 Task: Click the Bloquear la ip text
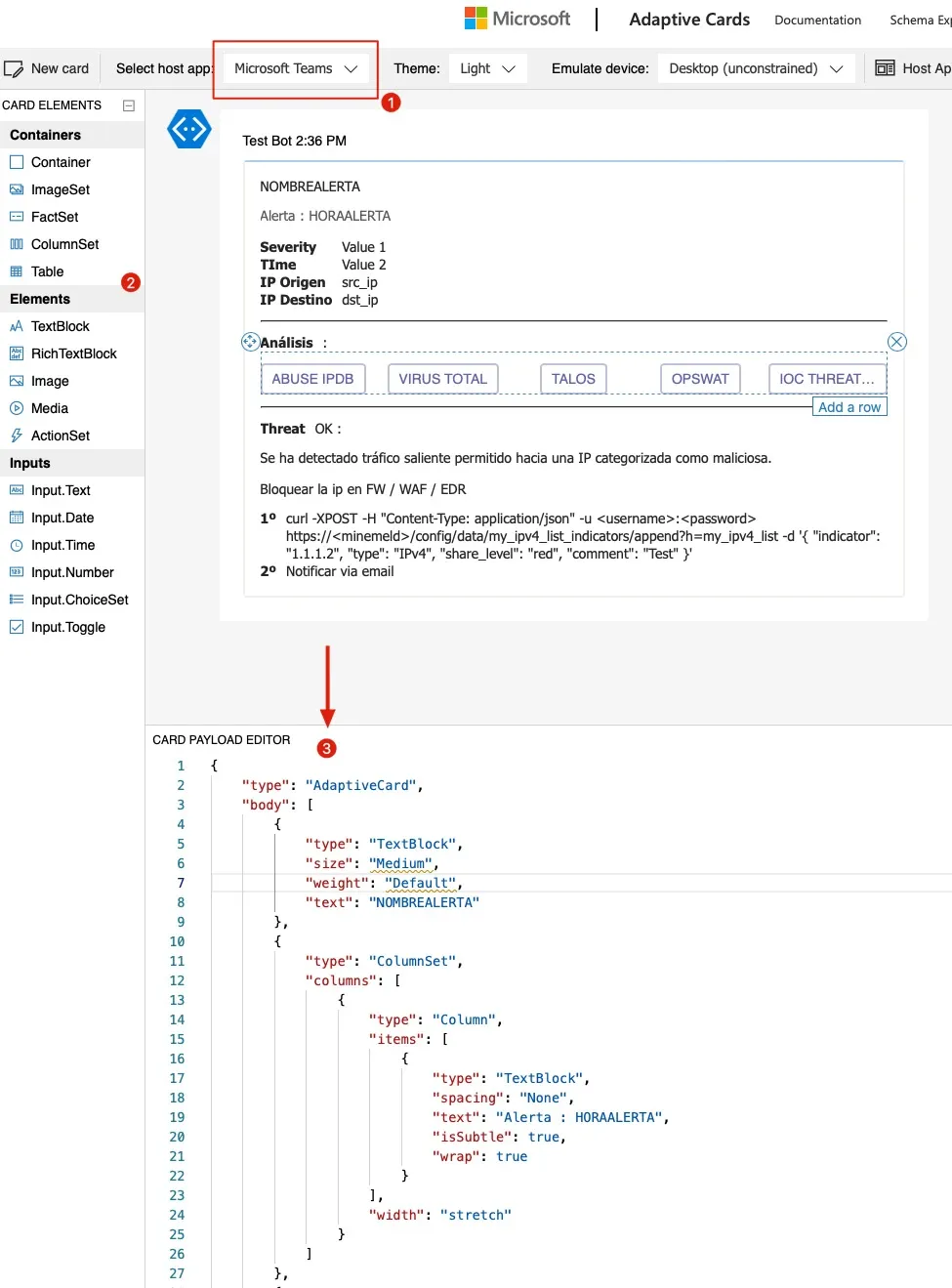[363, 489]
